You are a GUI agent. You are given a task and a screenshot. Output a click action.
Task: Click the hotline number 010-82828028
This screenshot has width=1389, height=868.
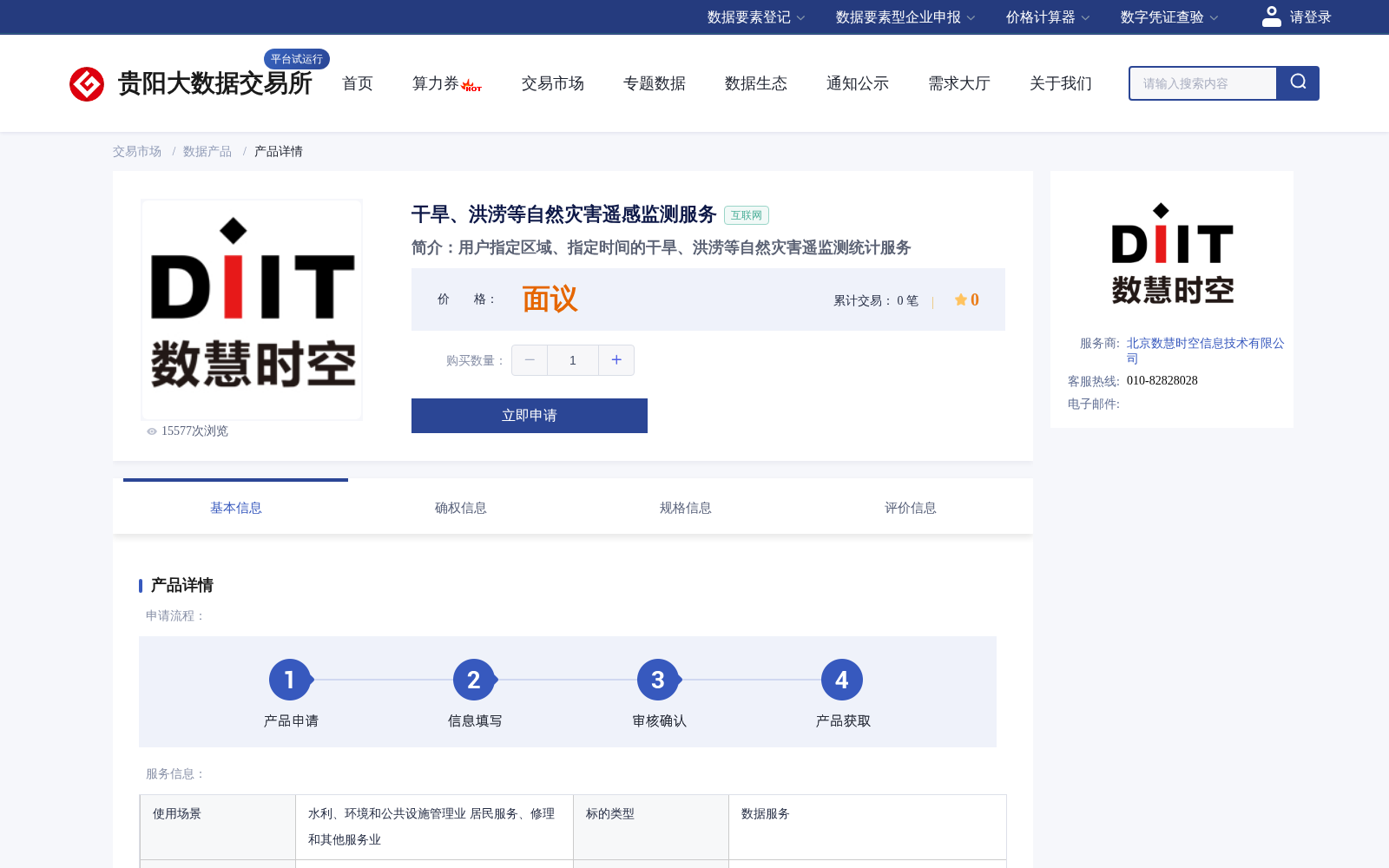(1162, 381)
